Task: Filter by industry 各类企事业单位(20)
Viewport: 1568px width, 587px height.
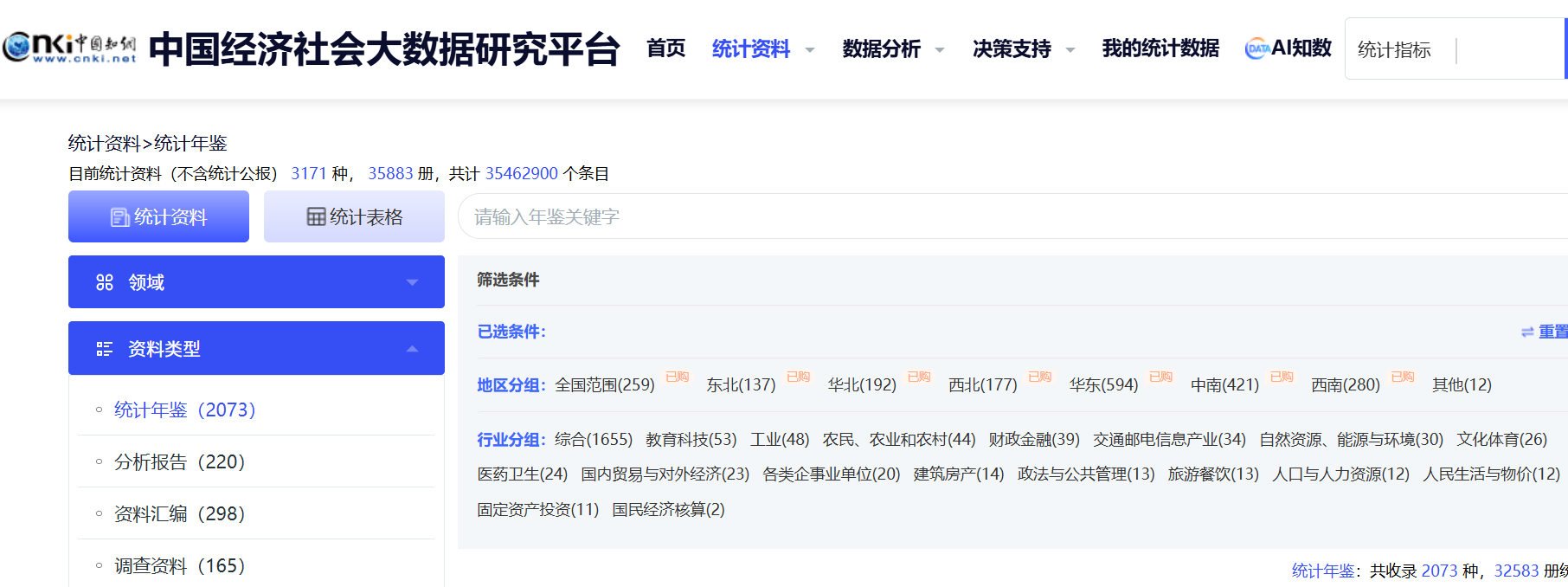Action: pos(832,474)
